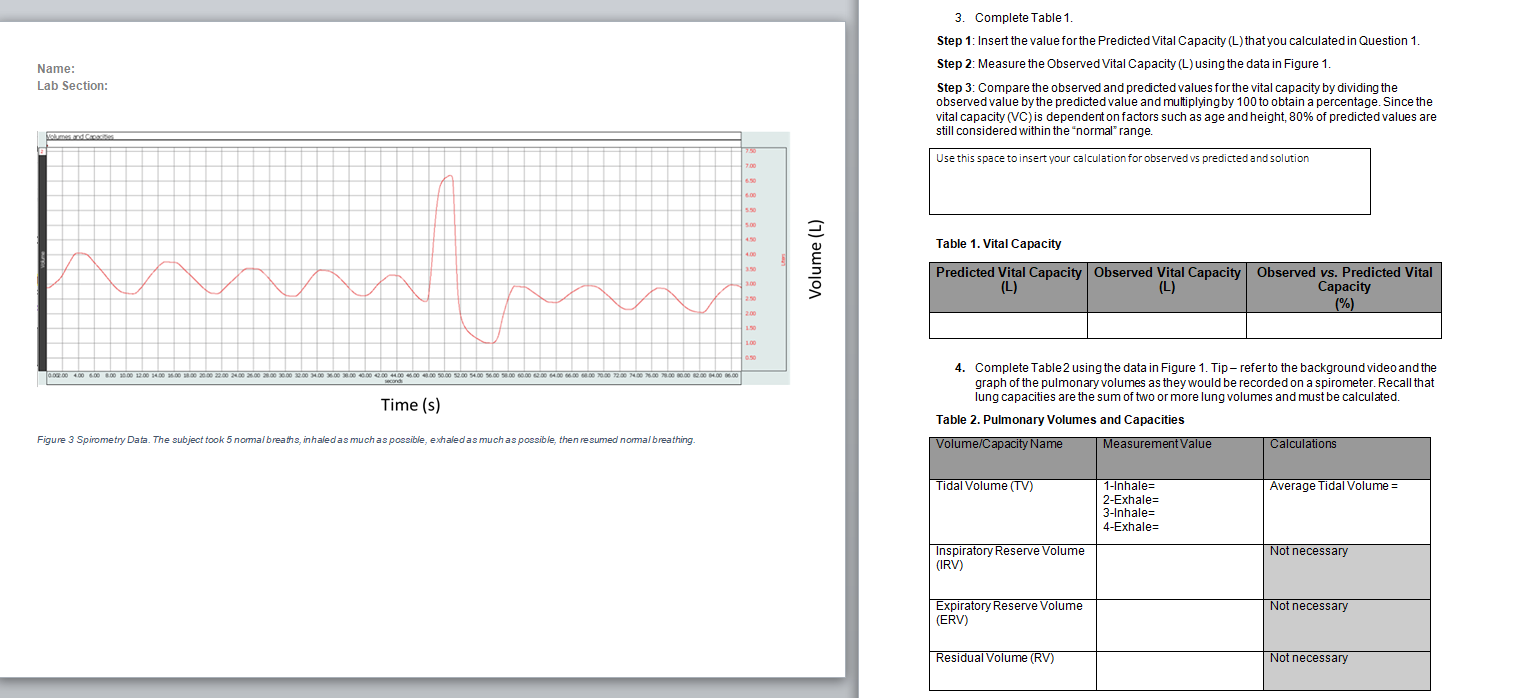This screenshot has width=1514, height=698.
Task: Click the "Residual Volume (RV)" cell
Action: (x=1012, y=671)
